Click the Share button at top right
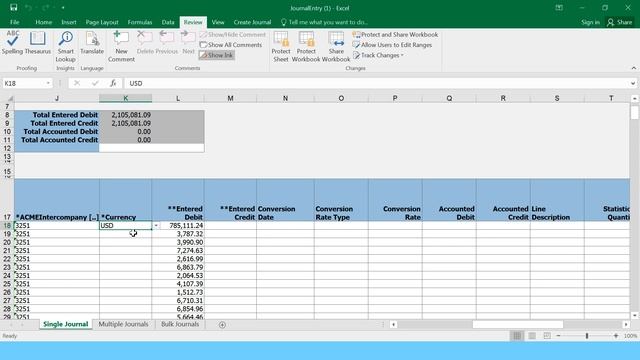This screenshot has width=640, height=360. [620, 22]
